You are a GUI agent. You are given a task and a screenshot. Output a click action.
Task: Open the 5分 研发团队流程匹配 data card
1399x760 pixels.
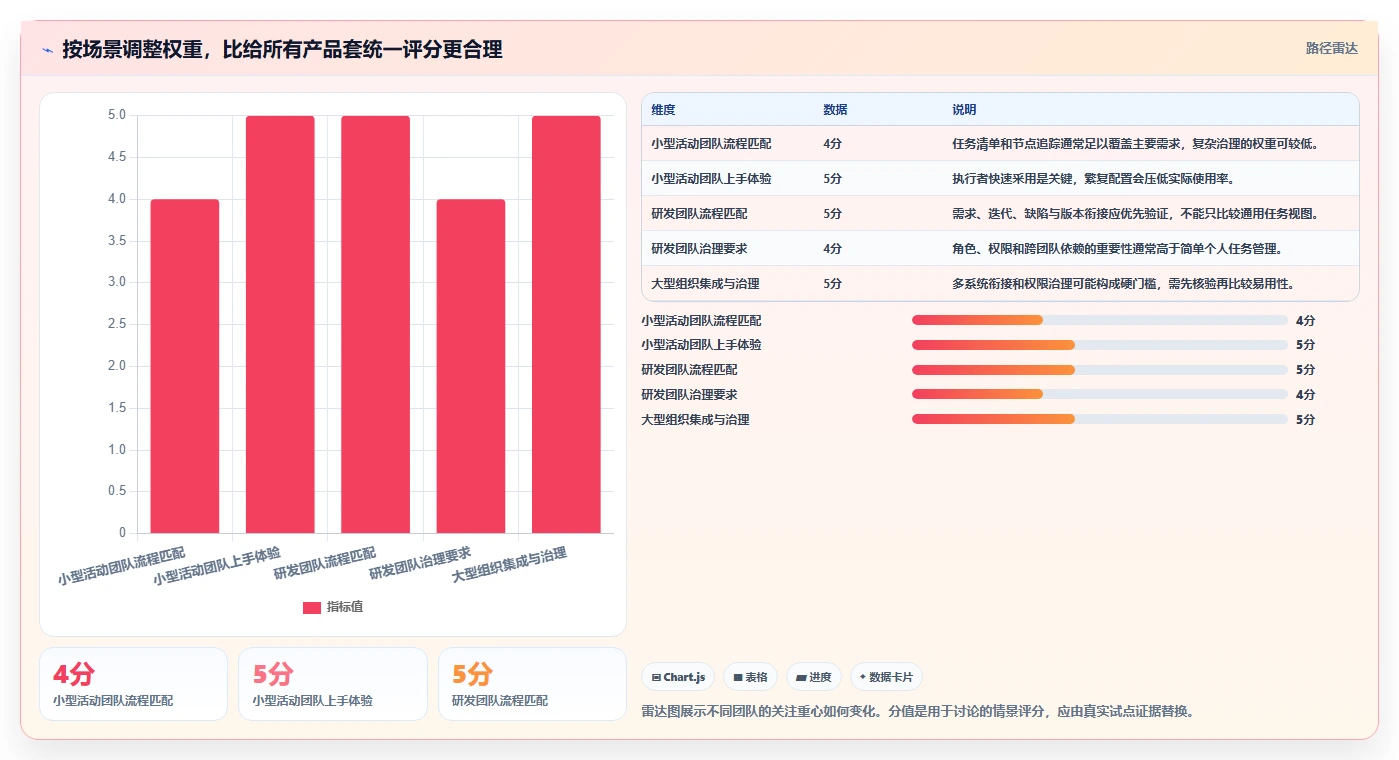(532, 684)
